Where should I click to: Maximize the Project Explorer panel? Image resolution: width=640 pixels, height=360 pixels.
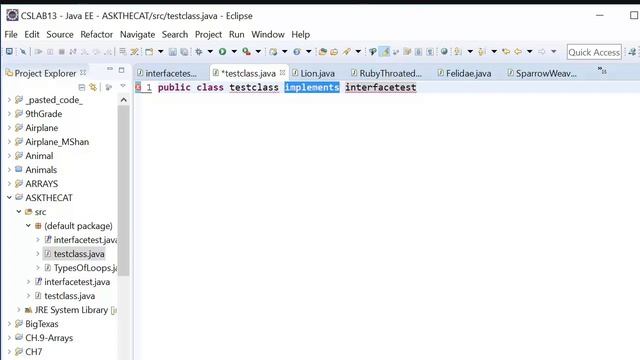click(122, 70)
